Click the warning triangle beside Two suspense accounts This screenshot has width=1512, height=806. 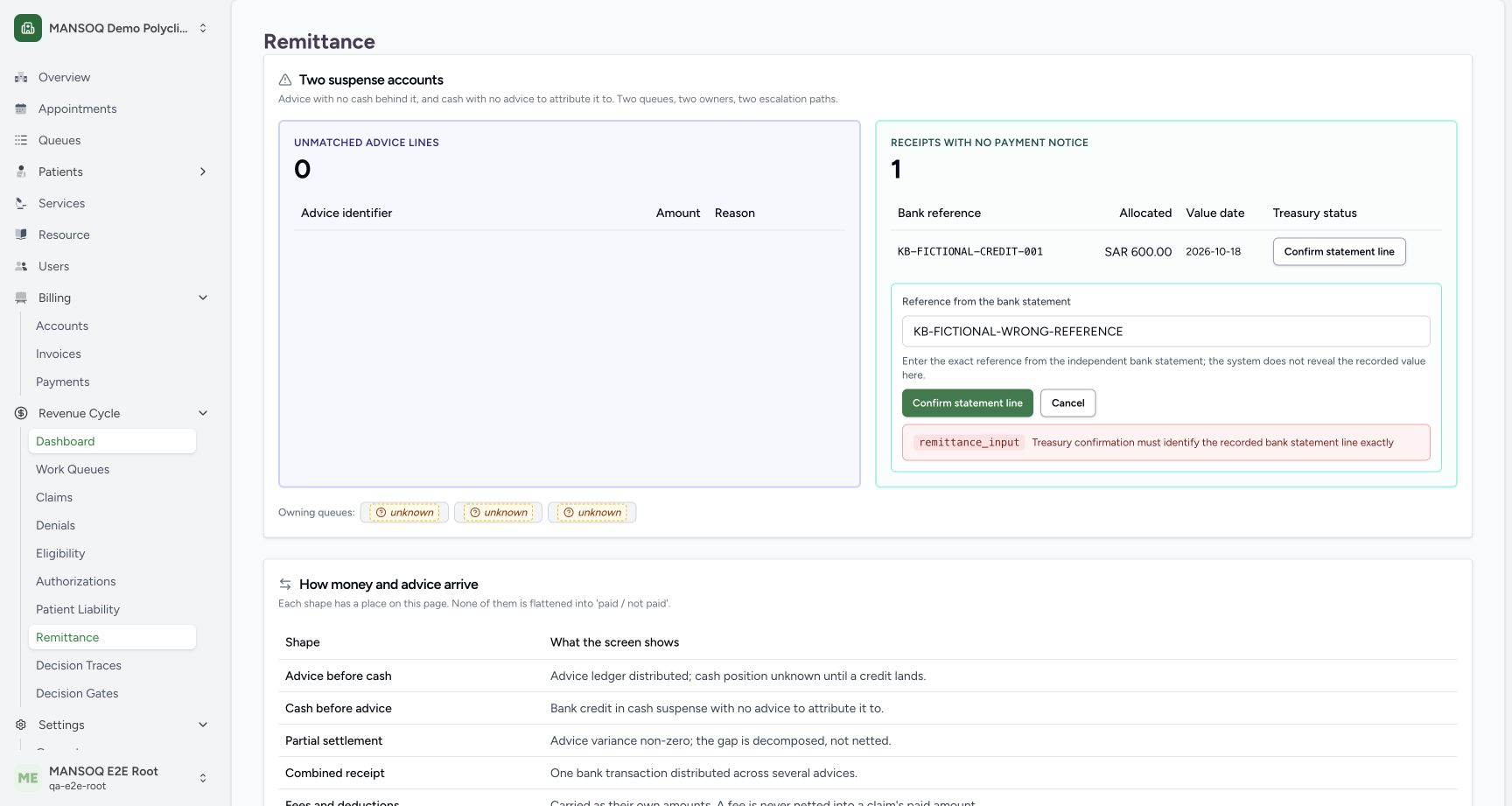[x=285, y=80]
